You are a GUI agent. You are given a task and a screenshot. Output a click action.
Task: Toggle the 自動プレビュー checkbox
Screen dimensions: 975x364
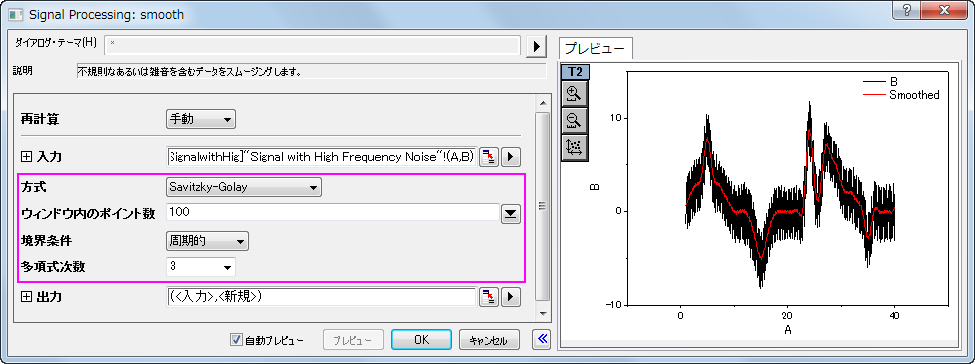236,340
